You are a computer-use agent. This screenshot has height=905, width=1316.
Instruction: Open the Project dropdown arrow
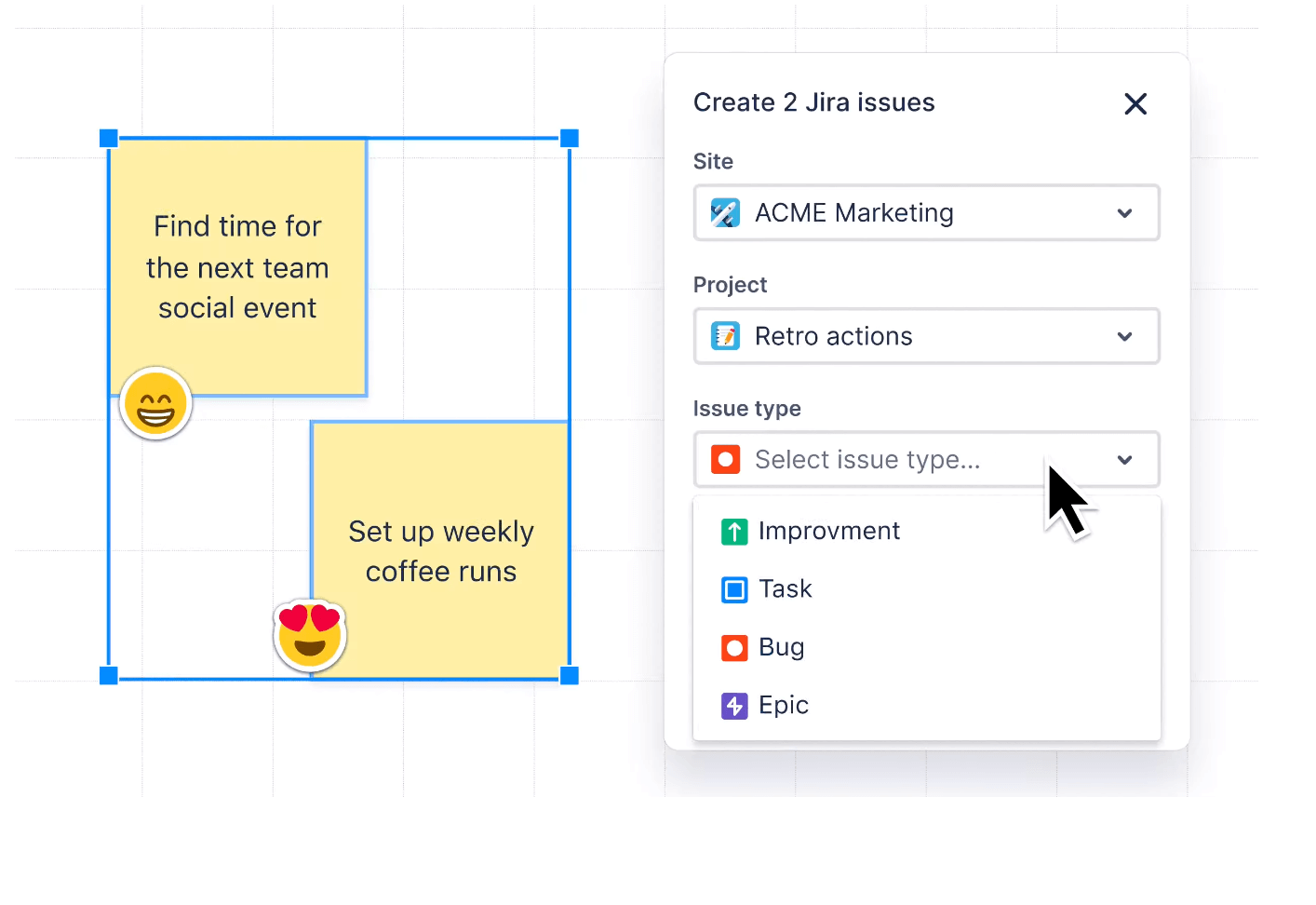click(x=1124, y=336)
